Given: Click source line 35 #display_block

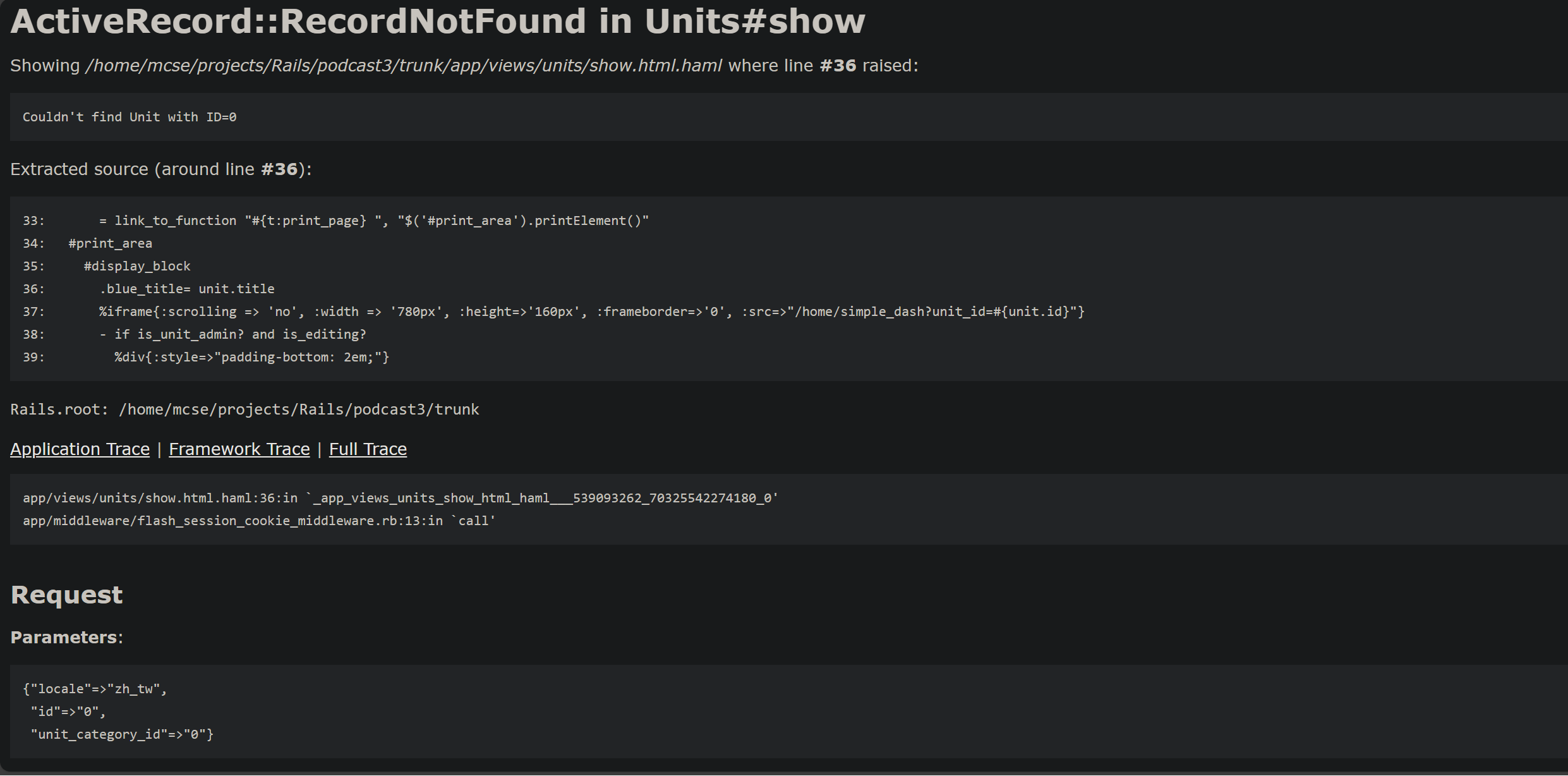Looking at the screenshot, I should (106, 266).
